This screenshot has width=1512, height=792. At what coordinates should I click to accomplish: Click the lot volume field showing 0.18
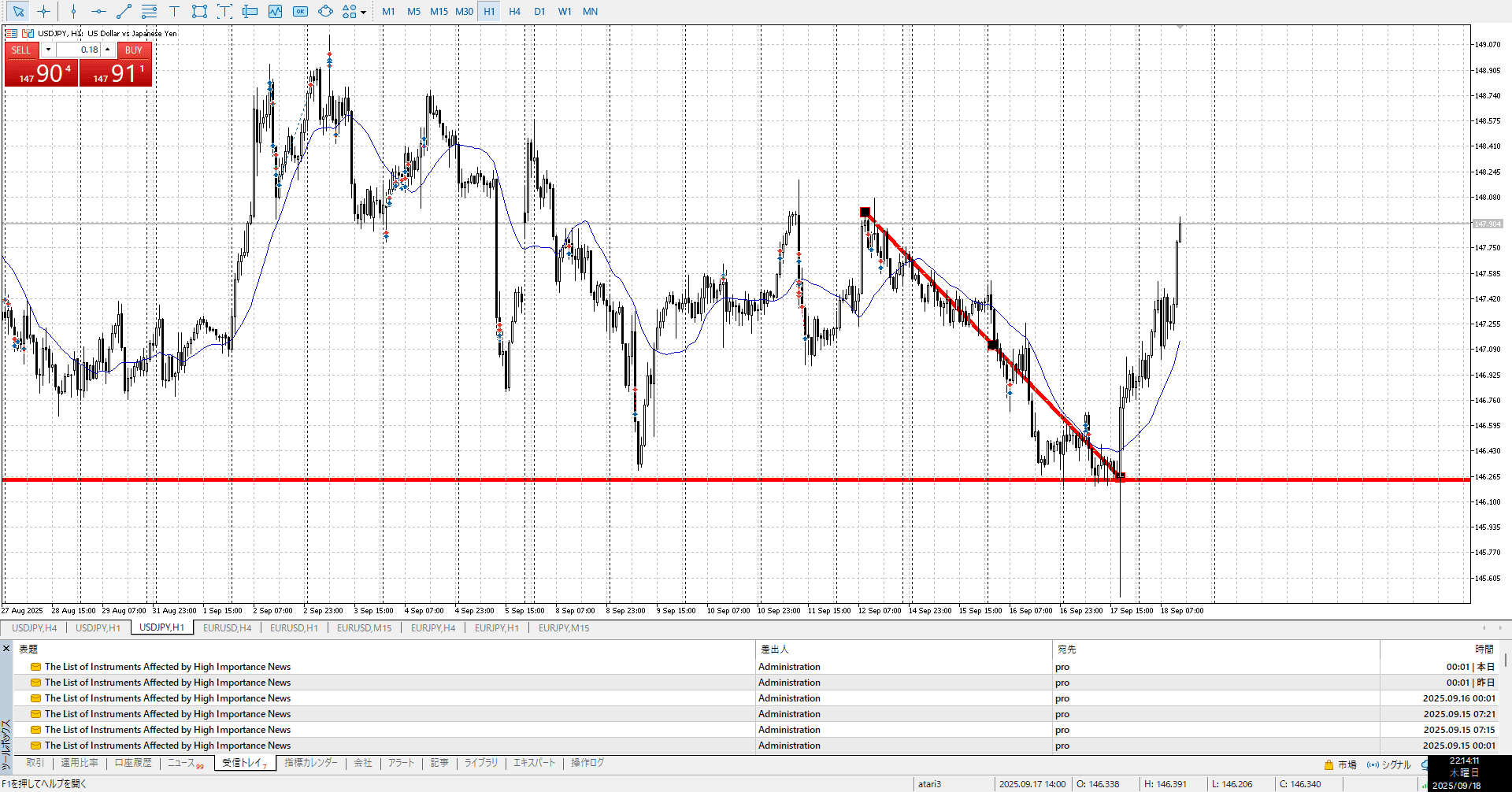[x=79, y=50]
